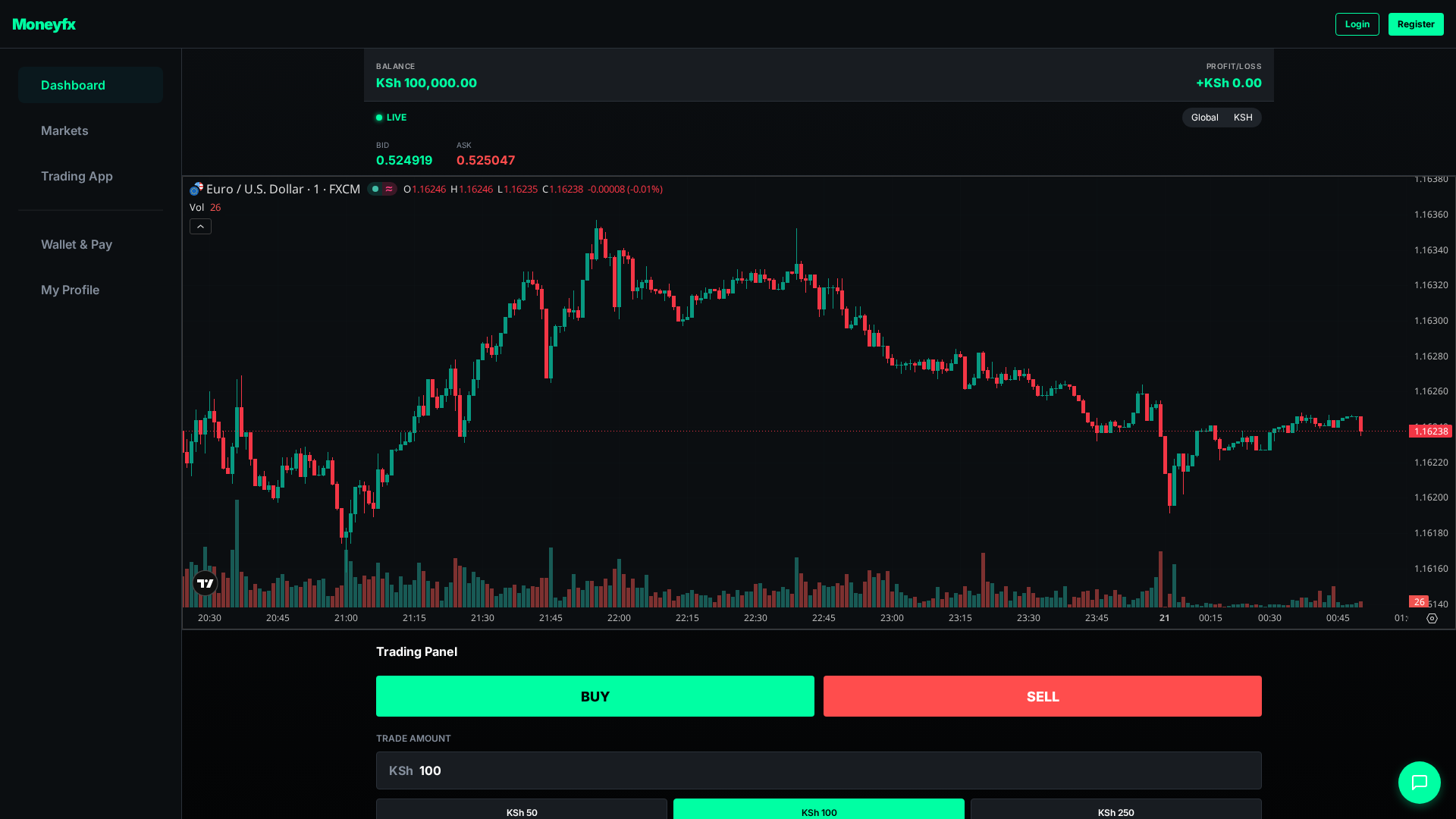Click the volume value tag 26 on axis
1456x819 pixels.
click(1419, 601)
